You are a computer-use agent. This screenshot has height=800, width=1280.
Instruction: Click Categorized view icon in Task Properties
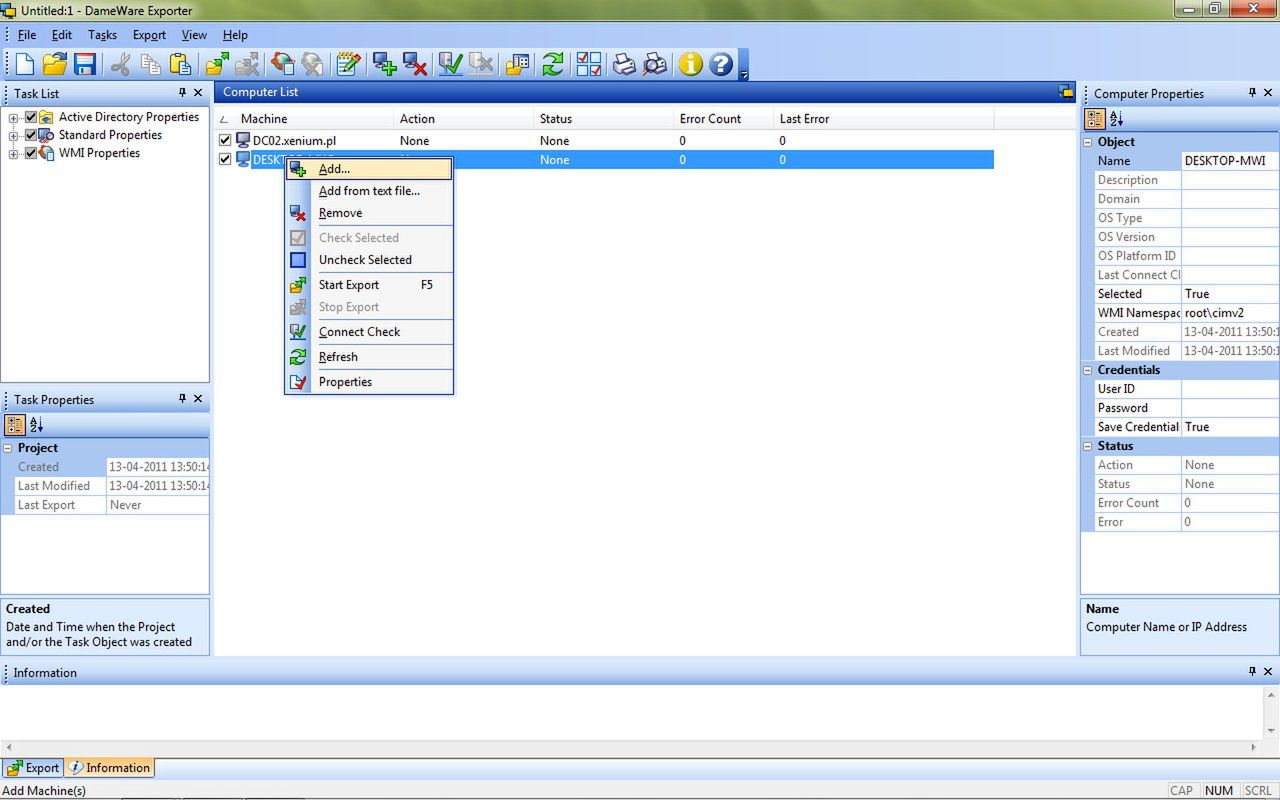point(15,425)
